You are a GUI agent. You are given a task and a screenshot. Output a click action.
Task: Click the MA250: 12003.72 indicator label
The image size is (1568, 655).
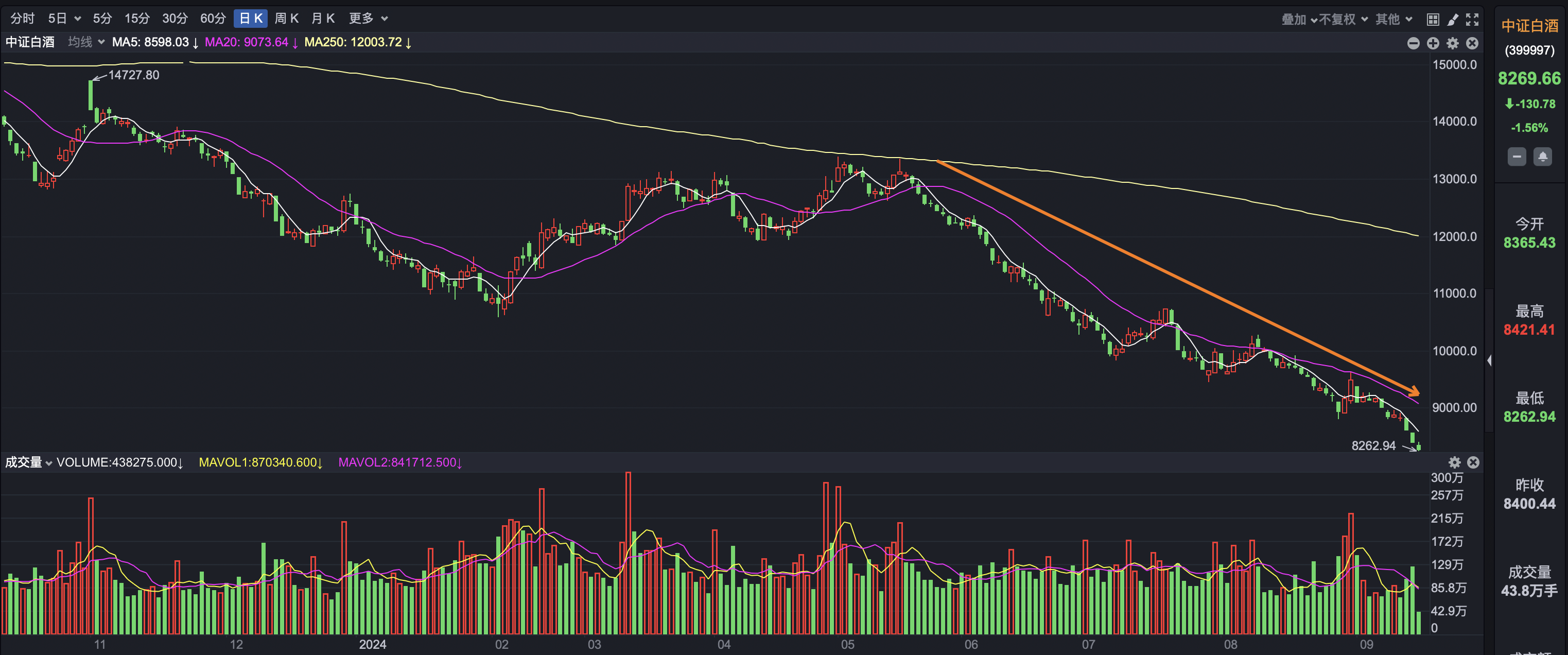358,42
